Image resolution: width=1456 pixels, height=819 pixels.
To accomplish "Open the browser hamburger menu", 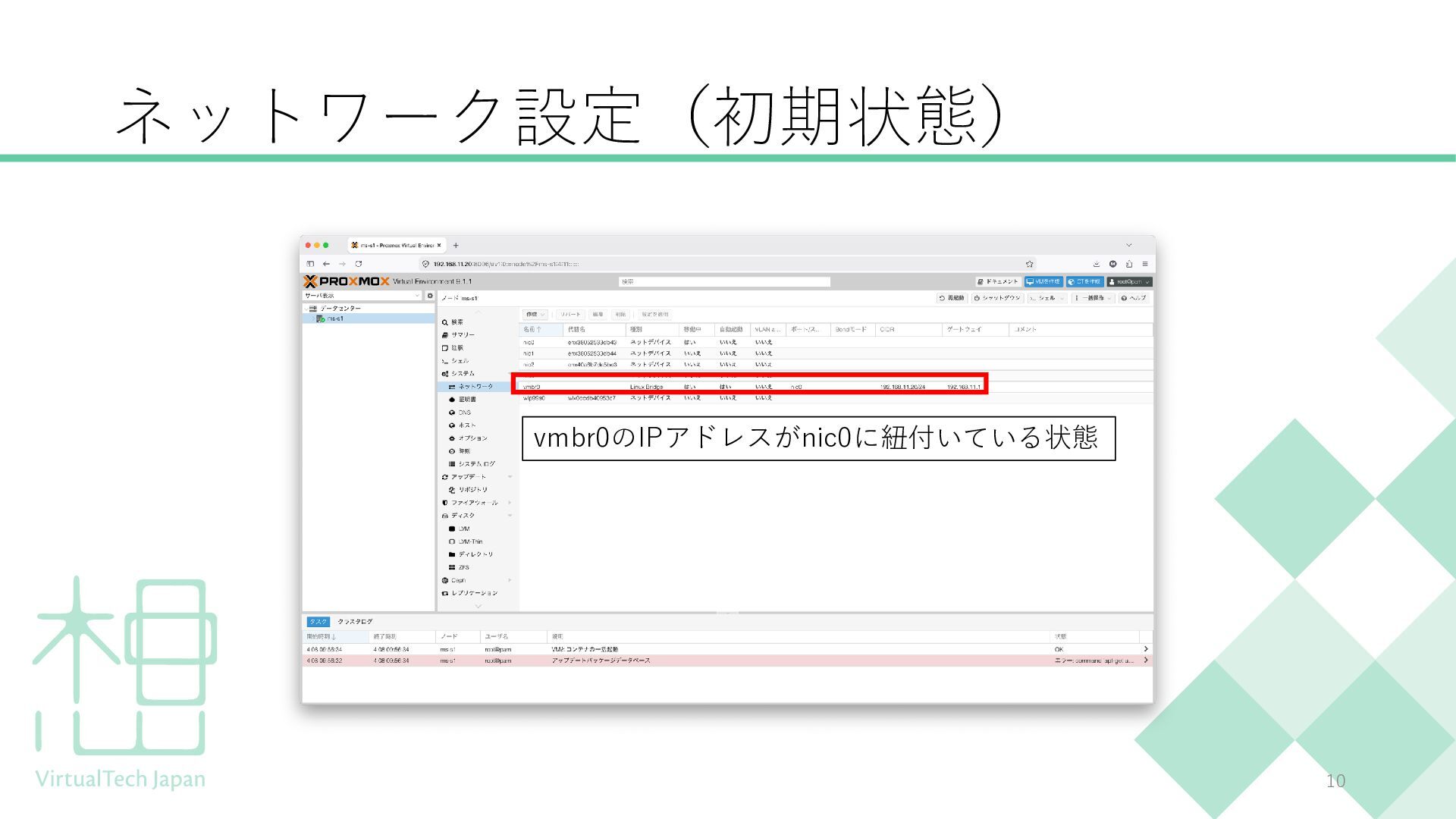I will coord(1144,264).
